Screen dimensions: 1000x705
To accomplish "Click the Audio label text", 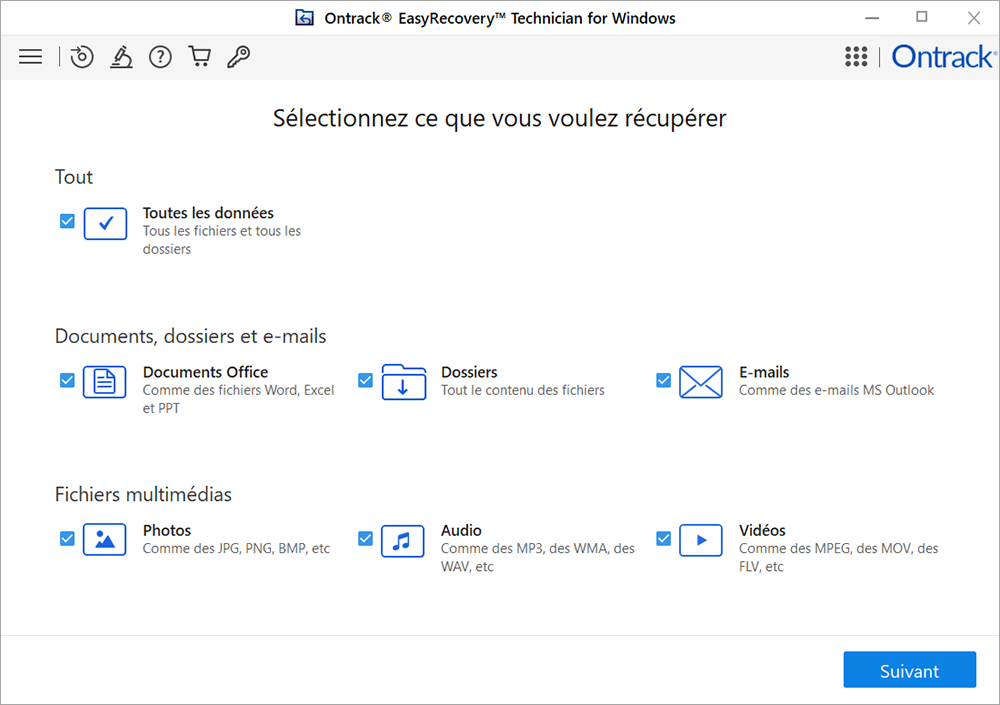I will (x=461, y=530).
